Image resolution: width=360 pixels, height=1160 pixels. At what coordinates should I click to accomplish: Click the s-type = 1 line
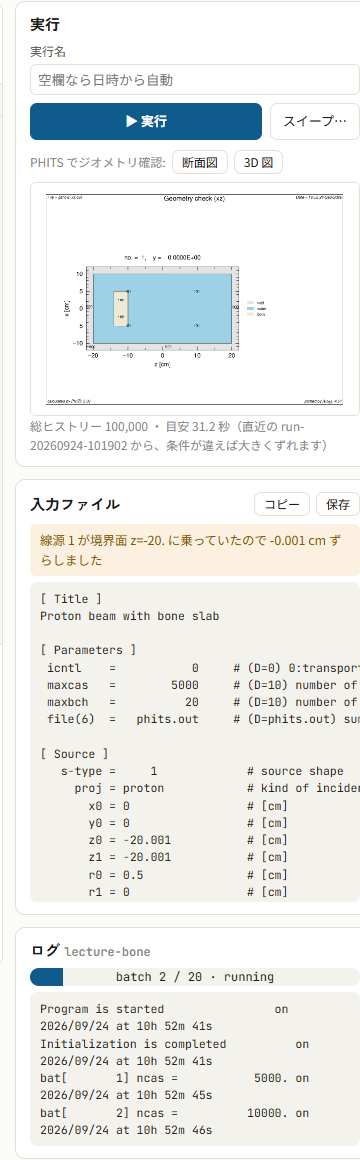pyautogui.click(x=200, y=771)
